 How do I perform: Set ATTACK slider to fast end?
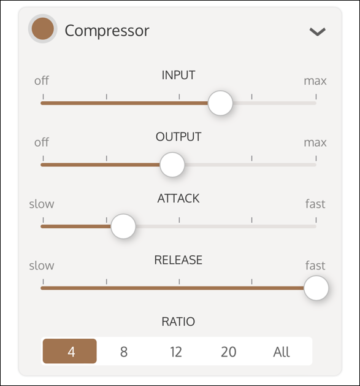[x=316, y=226]
